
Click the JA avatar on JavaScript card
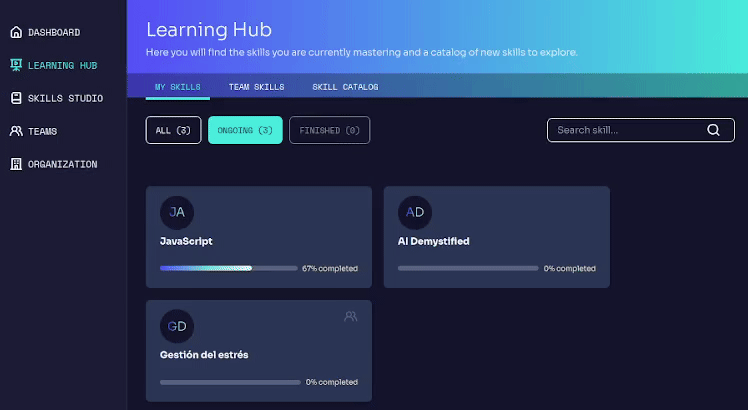(x=177, y=212)
